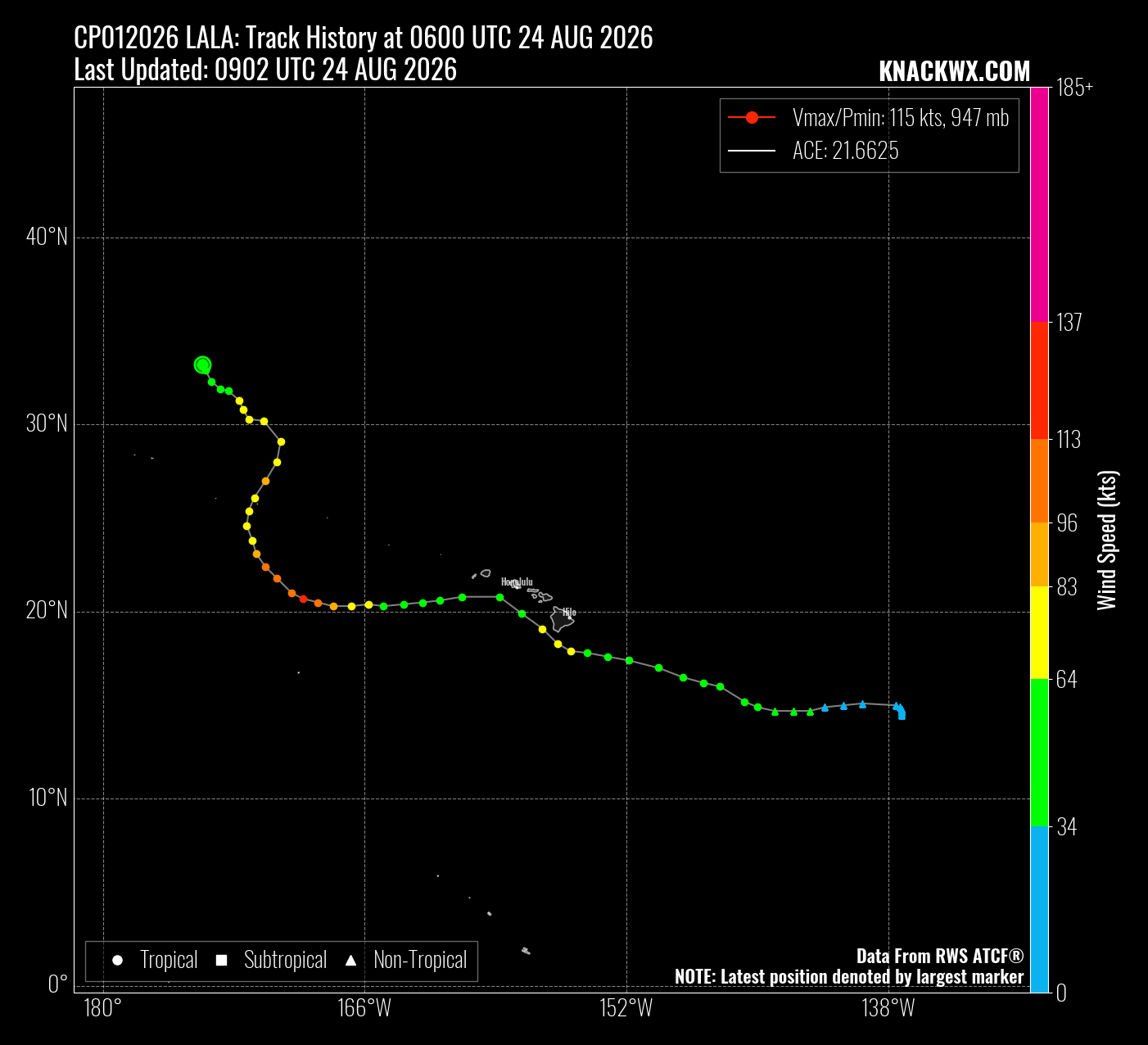Select the largest green latest-position marker
The width and height of the screenshot is (1148, 1045).
203,364
